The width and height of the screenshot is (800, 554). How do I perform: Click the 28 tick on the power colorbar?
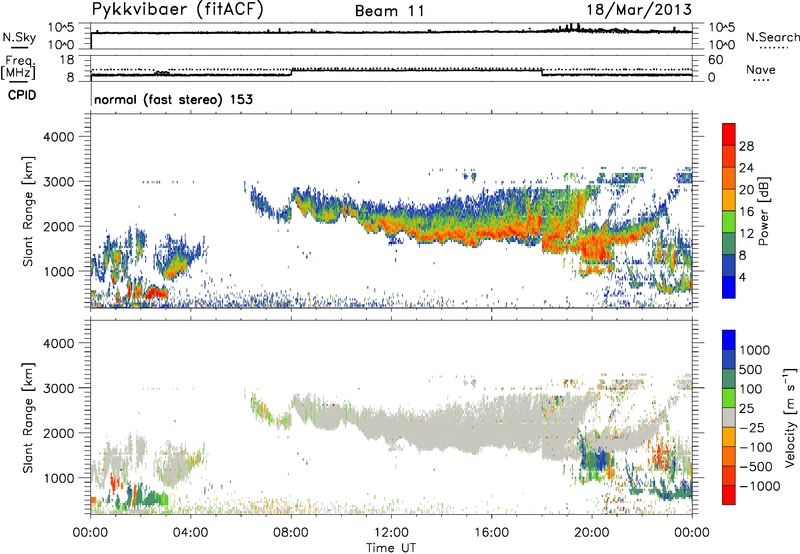click(746, 146)
